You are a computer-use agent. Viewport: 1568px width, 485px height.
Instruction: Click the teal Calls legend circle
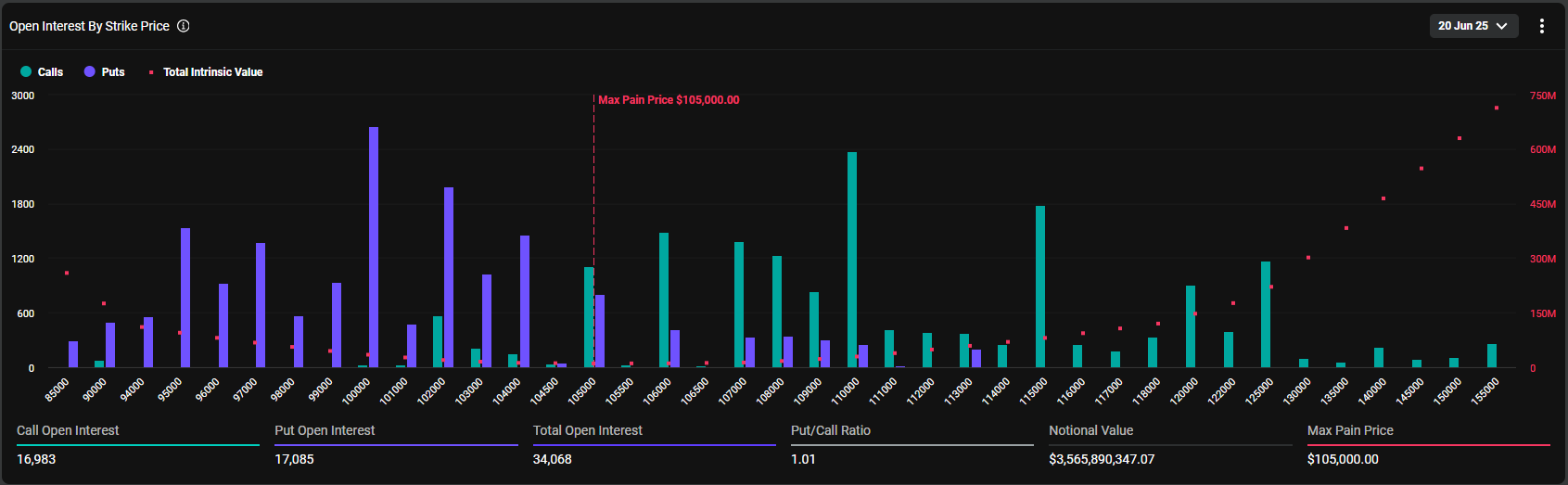26,71
